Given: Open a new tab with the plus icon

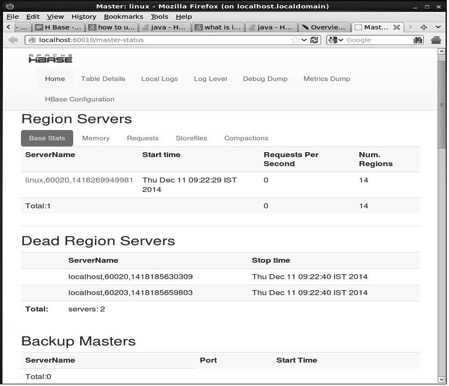Looking at the screenshot, I should 424,27.
